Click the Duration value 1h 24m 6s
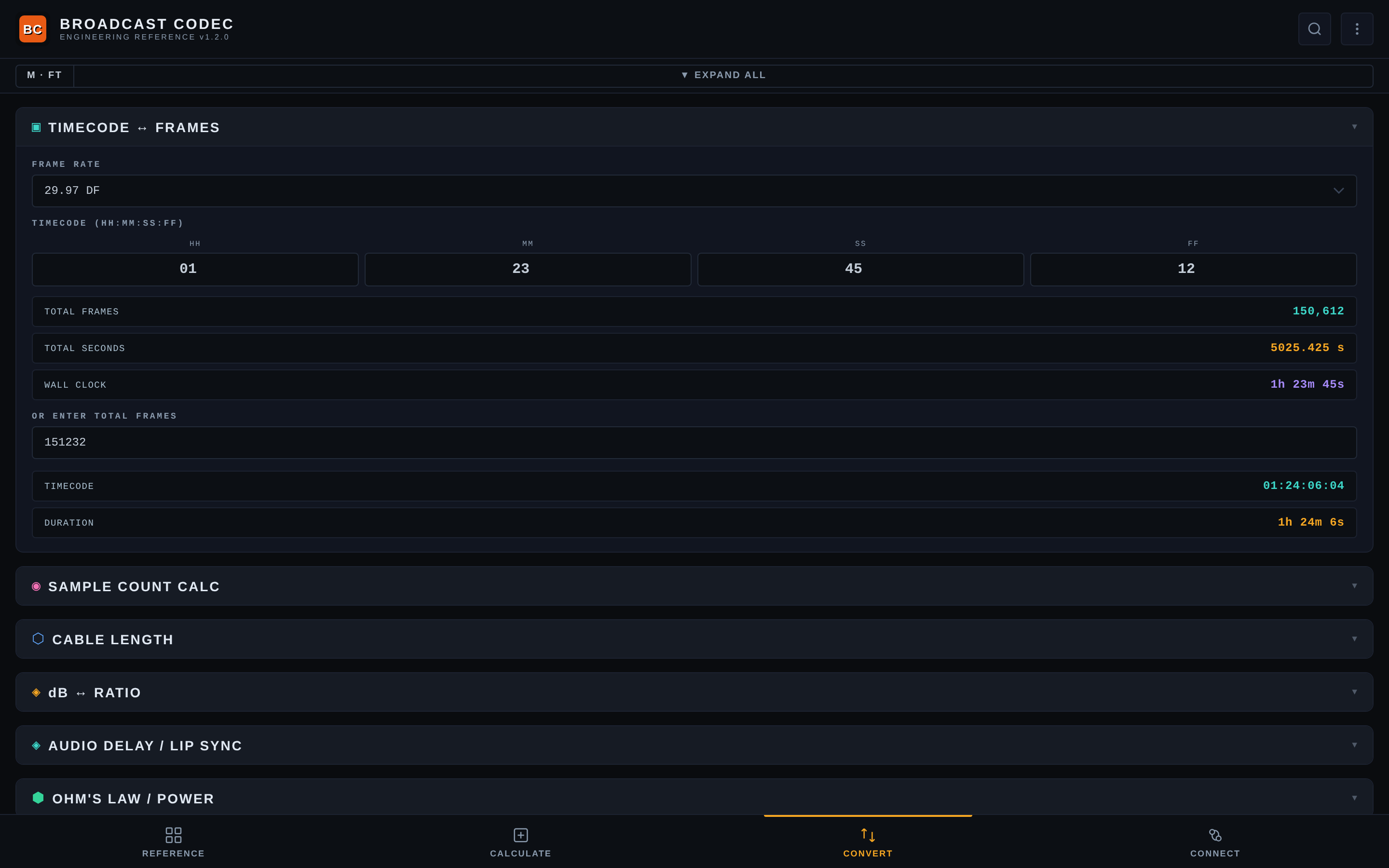1389x868 pixels. (1310, 522)
